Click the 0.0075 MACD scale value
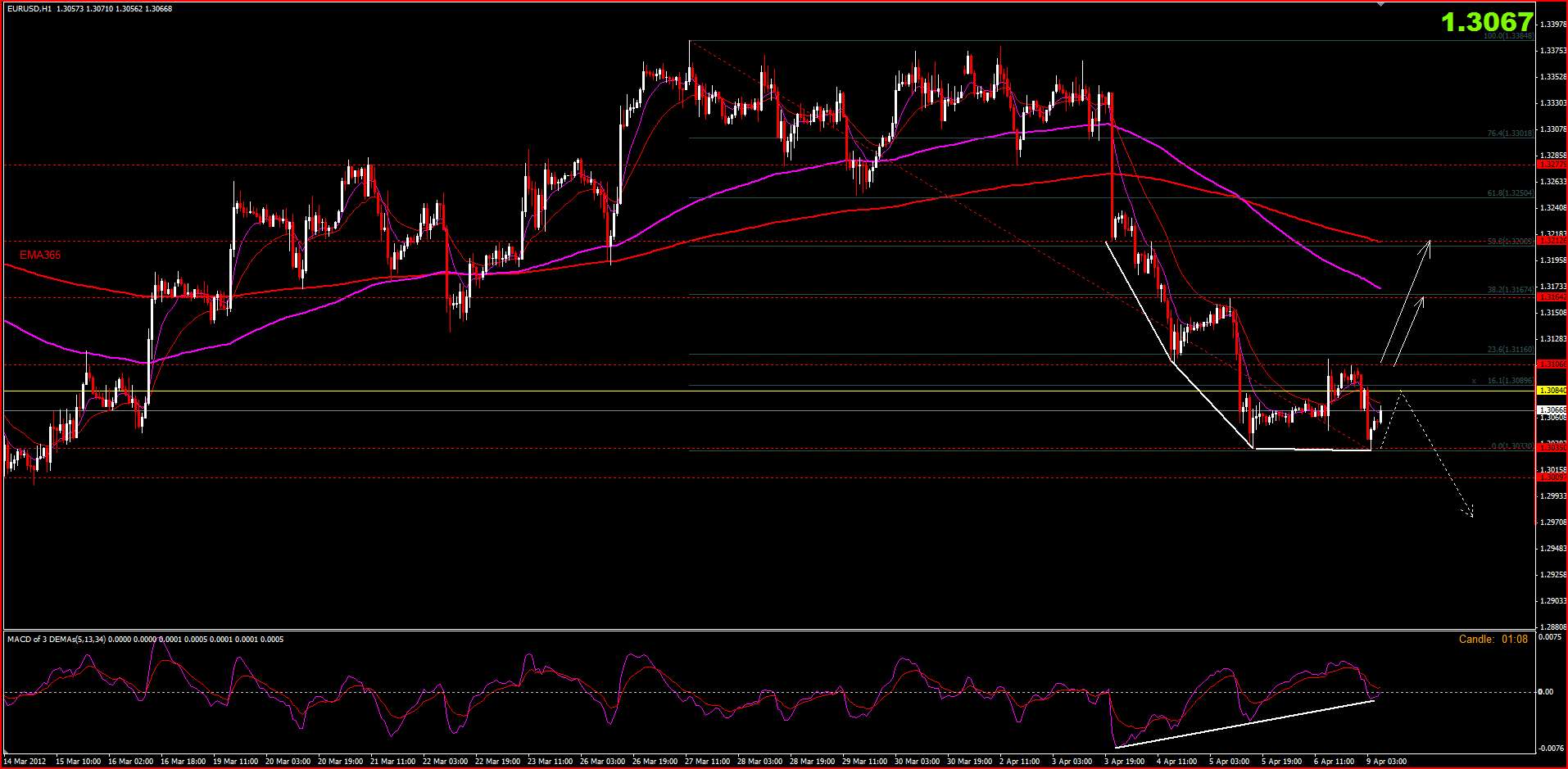The image size is (1568, 769). [1549, 636]
